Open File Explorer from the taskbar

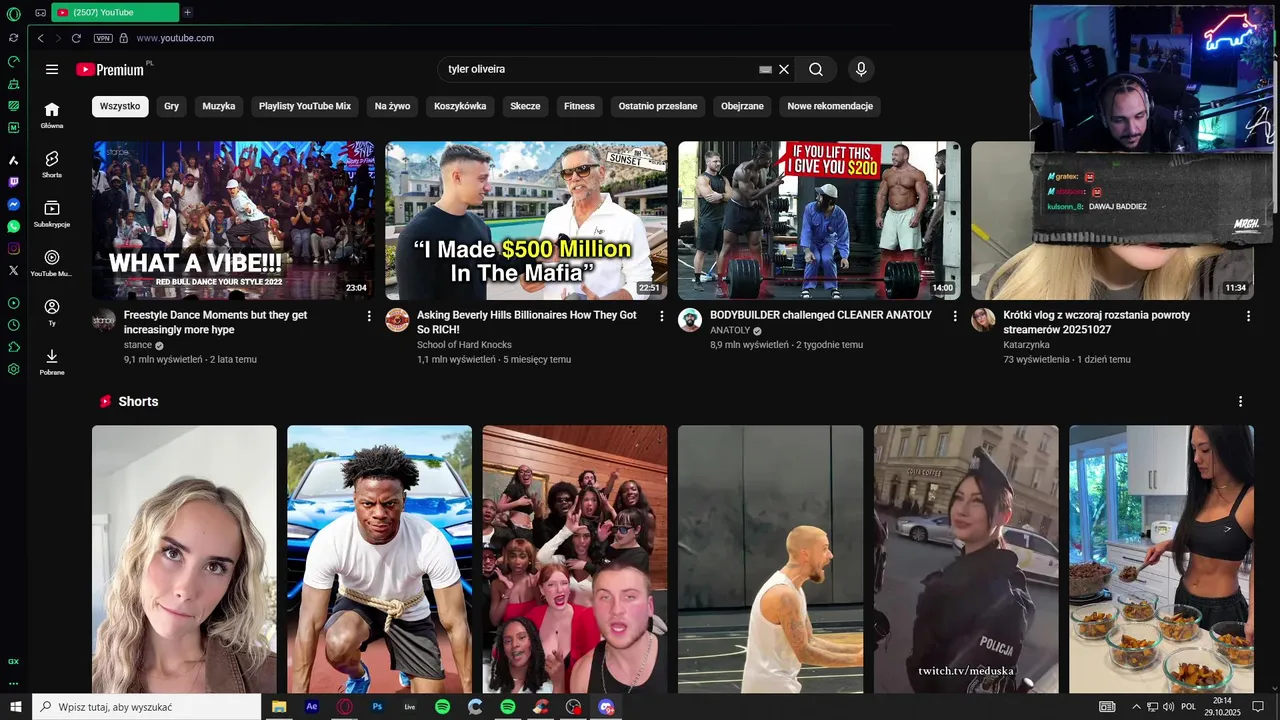click(279, 707)
